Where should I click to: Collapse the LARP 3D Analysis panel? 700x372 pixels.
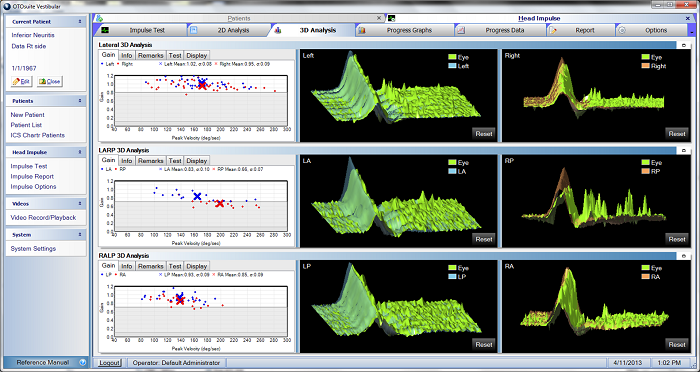coord(684,150)
